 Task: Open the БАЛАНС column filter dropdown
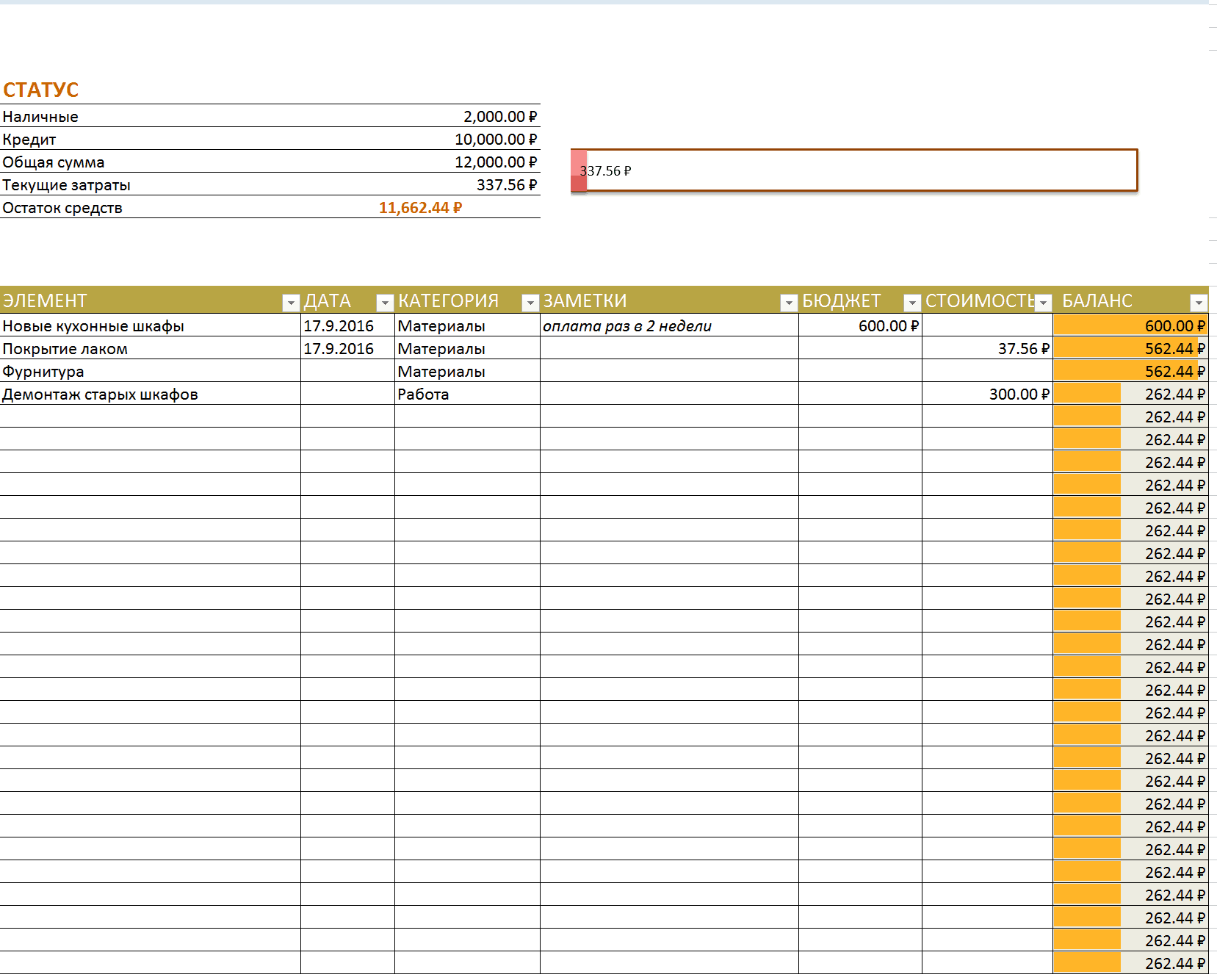1199,303
